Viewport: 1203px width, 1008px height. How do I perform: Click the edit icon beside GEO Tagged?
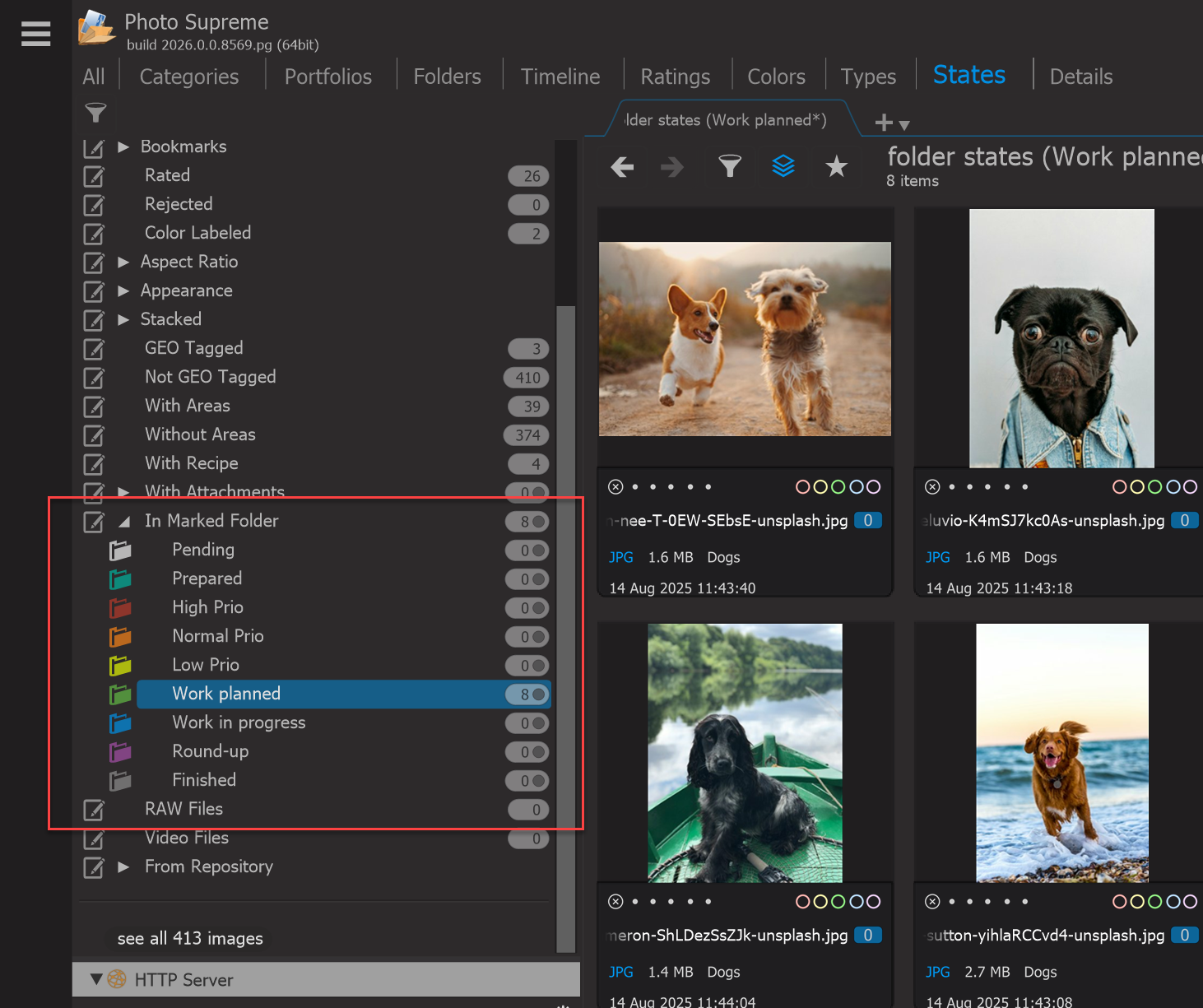pyautogui.click(x=95, y=349)
